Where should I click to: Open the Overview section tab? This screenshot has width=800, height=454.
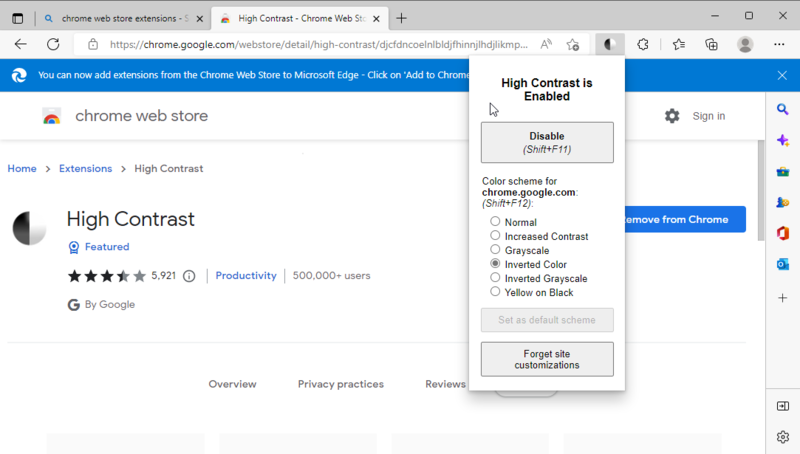[232, 384]
